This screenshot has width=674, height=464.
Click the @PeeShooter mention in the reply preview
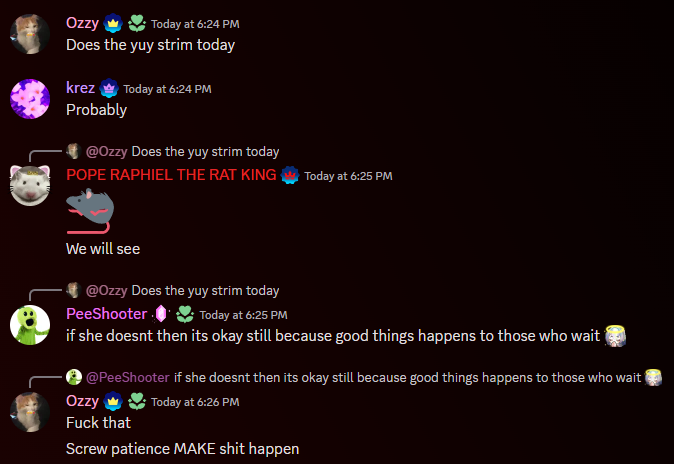point(128,378)
